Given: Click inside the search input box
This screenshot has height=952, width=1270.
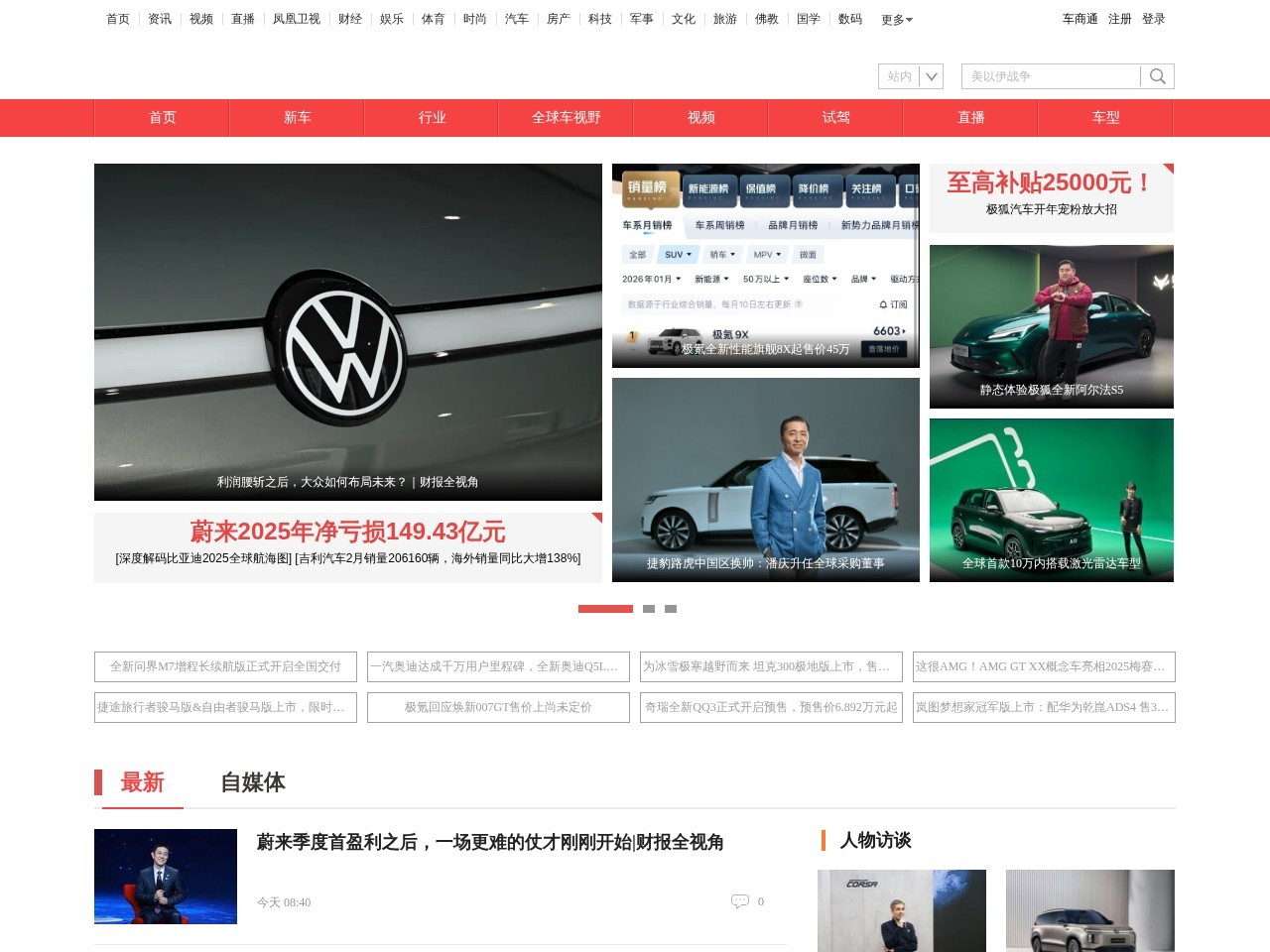Looking at the screenshot, I should tap(1047, 75).
